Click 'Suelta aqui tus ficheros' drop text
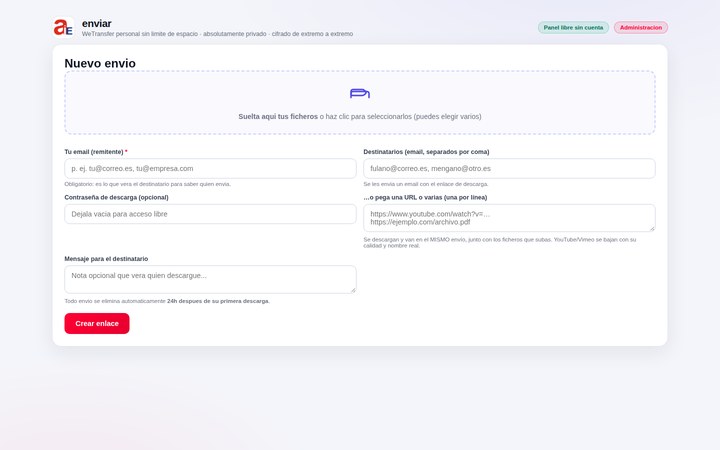Viewport: 720px width, 450px height. coord(278,117)
